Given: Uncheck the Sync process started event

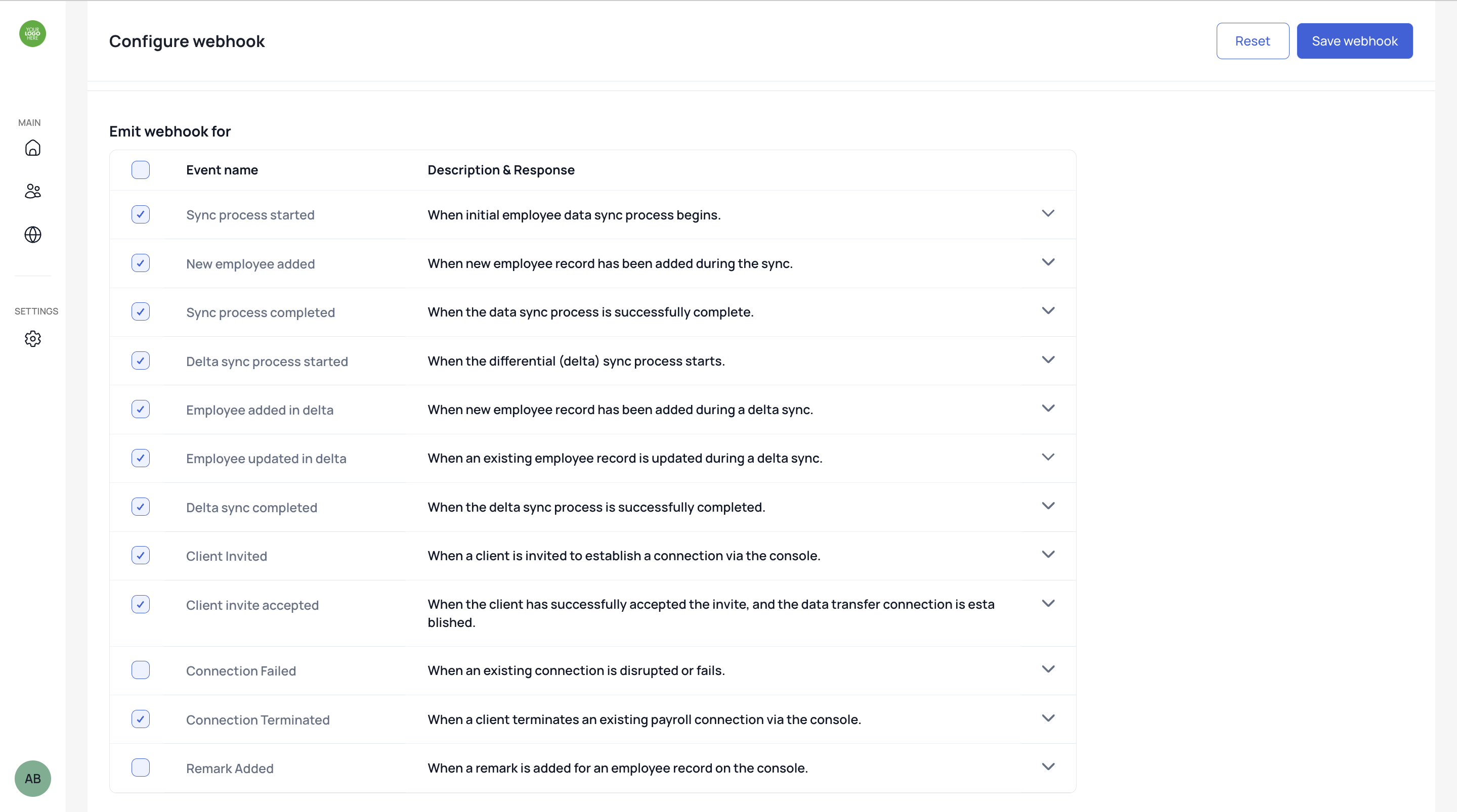Looking at the screenshot, I should tap(140, 214).
